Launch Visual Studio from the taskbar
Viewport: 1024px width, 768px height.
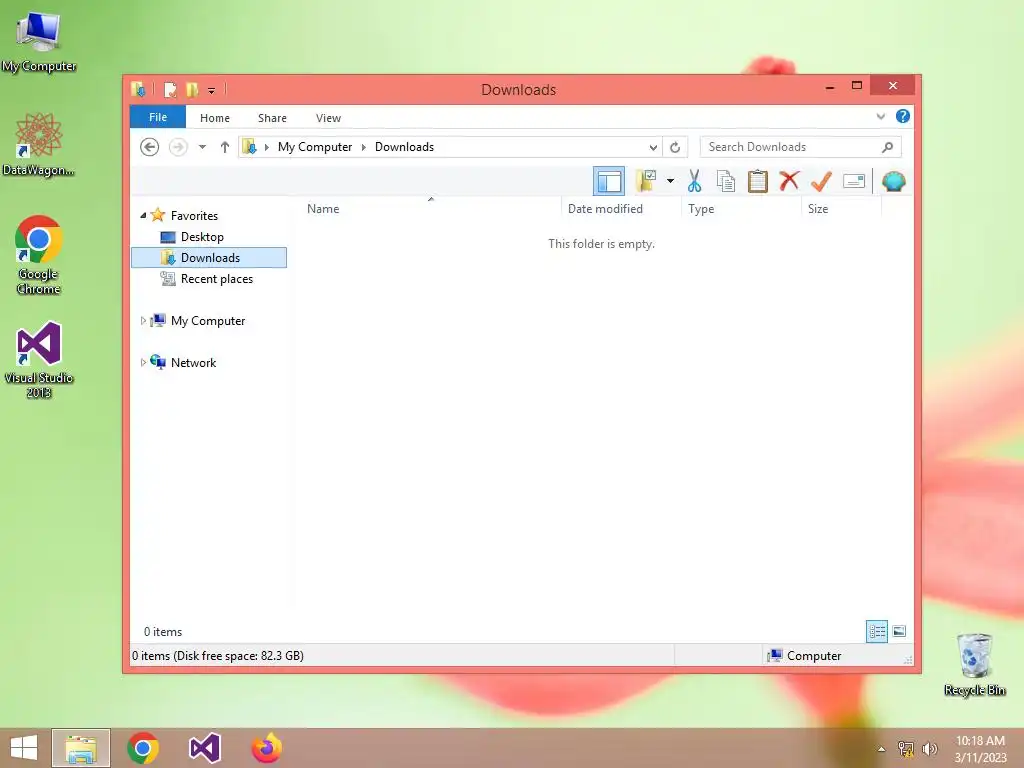pyautogui.click(x=204, y=748)
